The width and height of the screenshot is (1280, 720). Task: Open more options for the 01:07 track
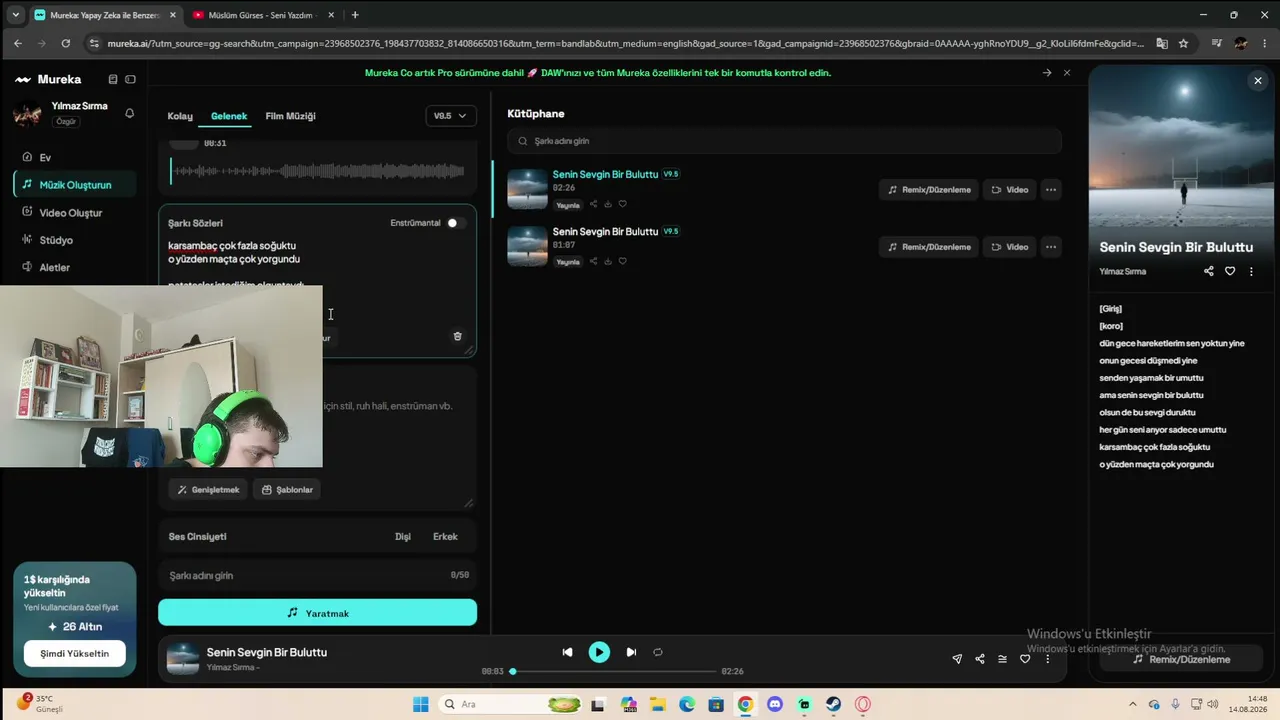pos(1050,247)
